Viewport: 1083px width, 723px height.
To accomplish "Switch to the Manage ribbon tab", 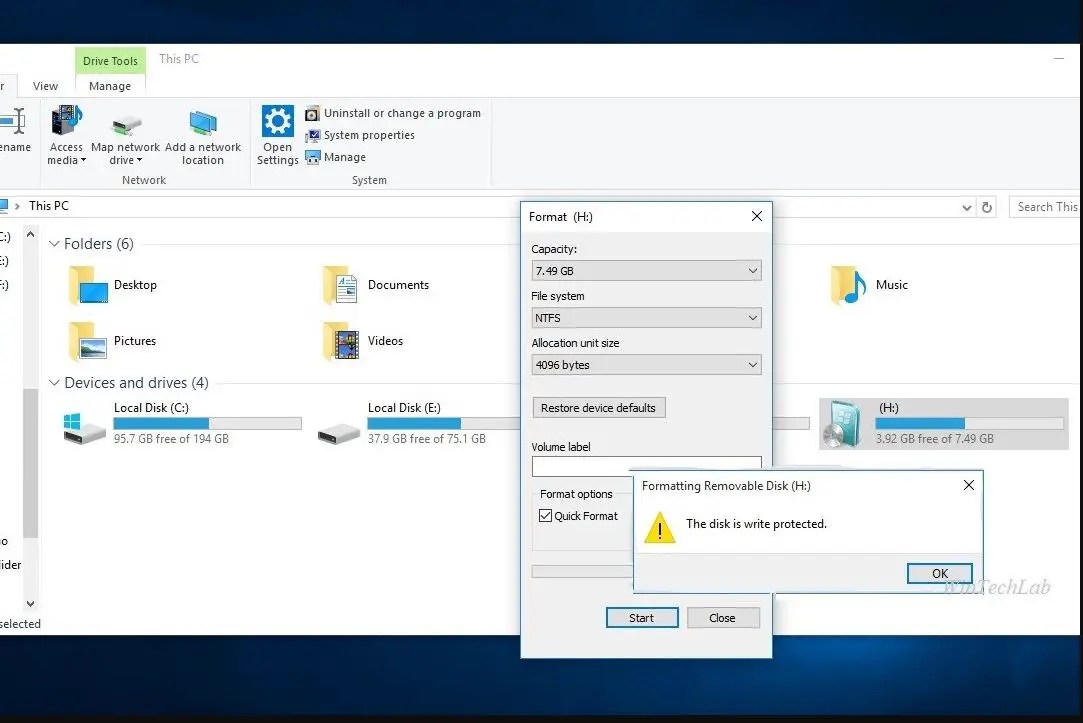I will click(110, 86).
